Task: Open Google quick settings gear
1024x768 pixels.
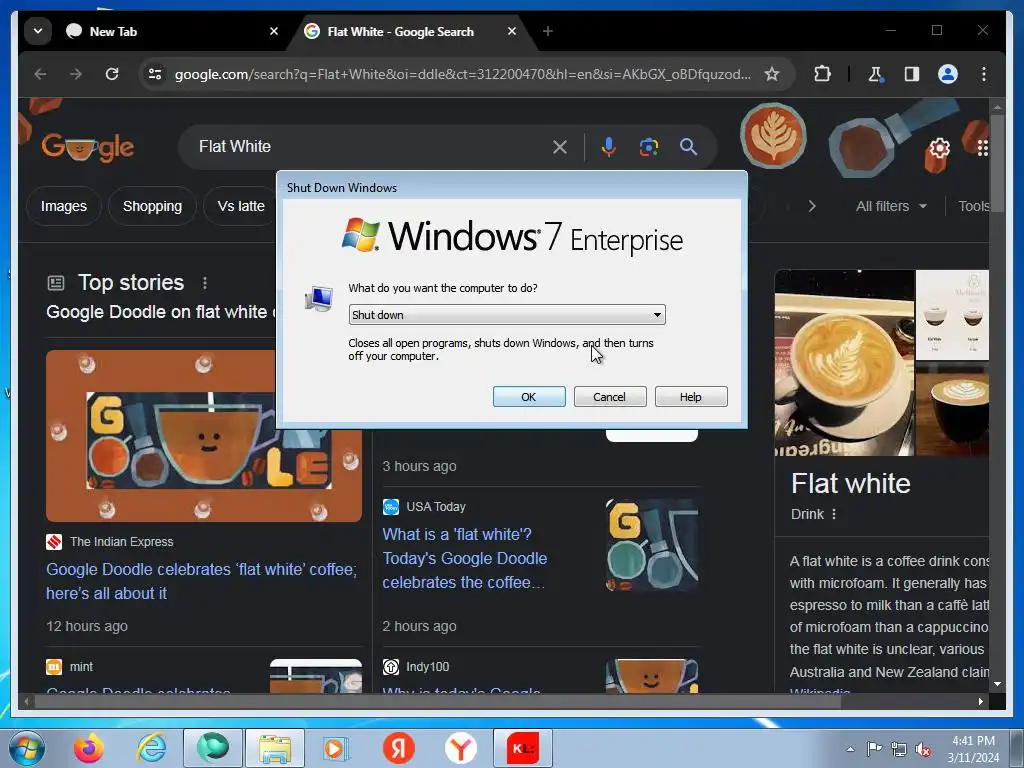Action: coord(939,148)
